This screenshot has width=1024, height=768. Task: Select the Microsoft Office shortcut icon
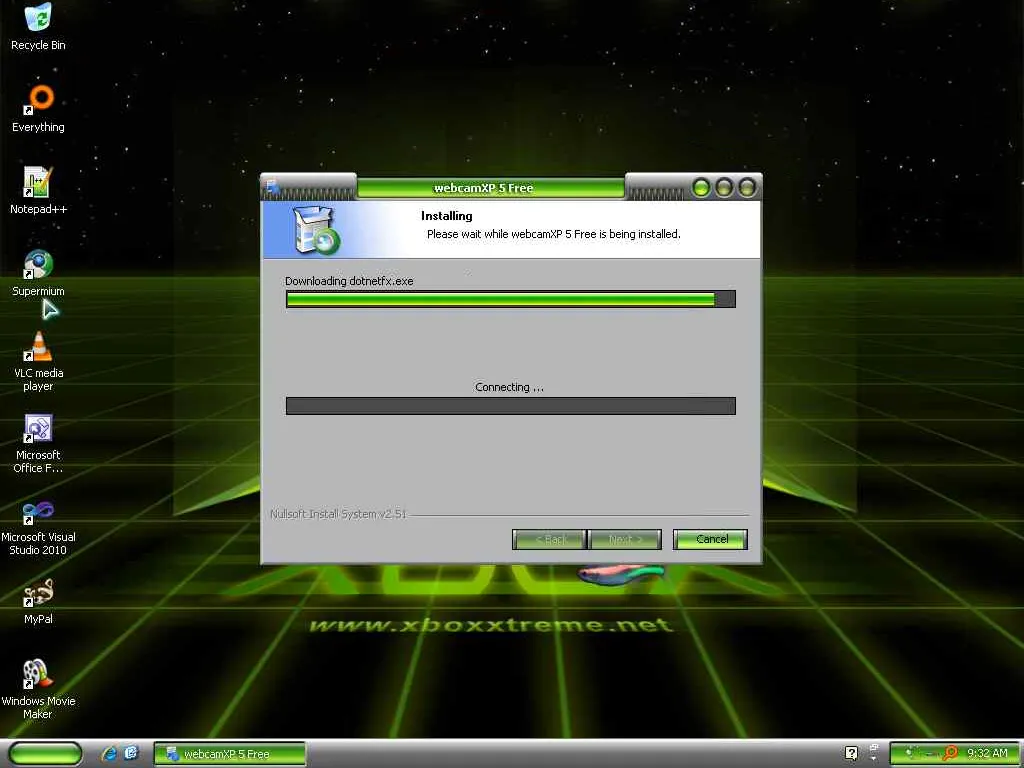click(x=38, y=443)
